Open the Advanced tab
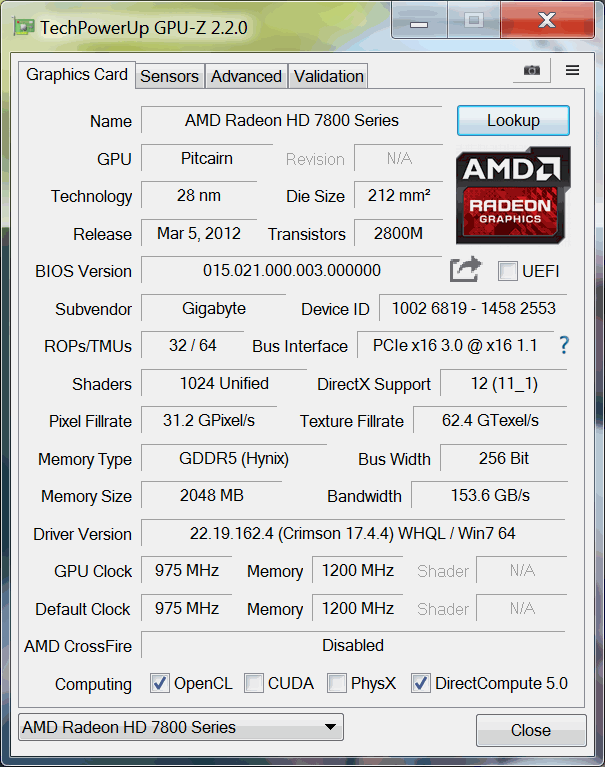 point(246,76)
